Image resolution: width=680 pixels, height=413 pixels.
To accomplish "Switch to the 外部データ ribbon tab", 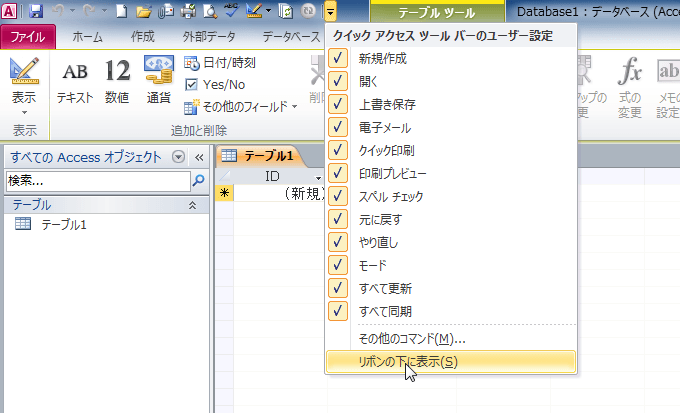I will [209, 37].
